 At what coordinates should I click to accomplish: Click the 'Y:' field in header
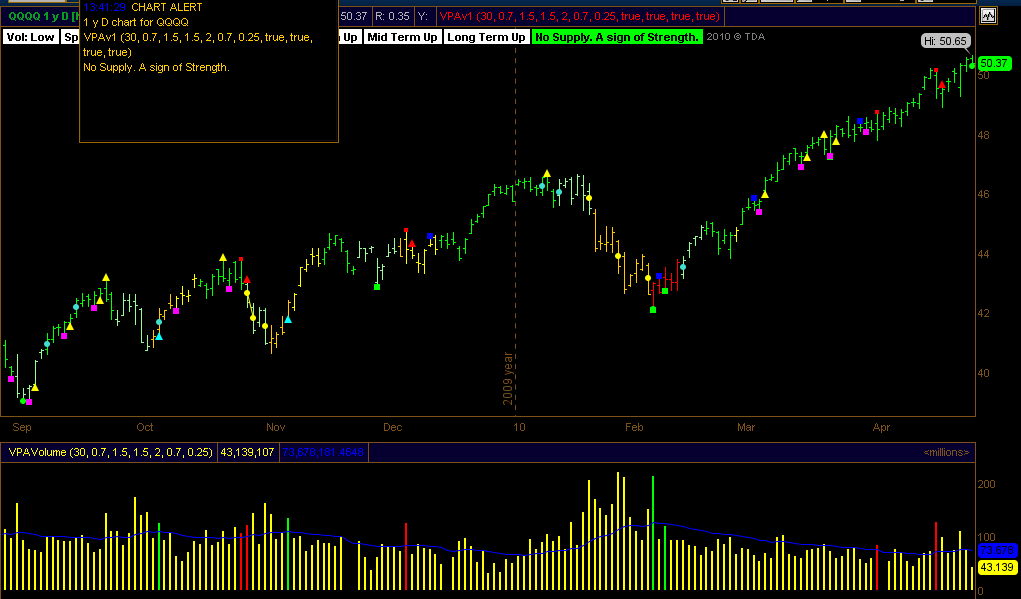point(424,16)
